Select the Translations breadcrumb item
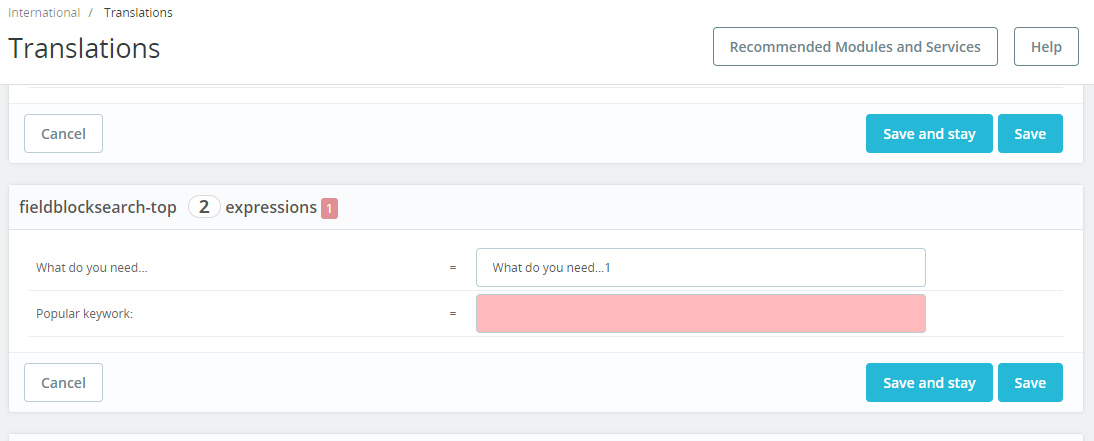This screenshot has width=1094, height=441. (x=138, y=13)
